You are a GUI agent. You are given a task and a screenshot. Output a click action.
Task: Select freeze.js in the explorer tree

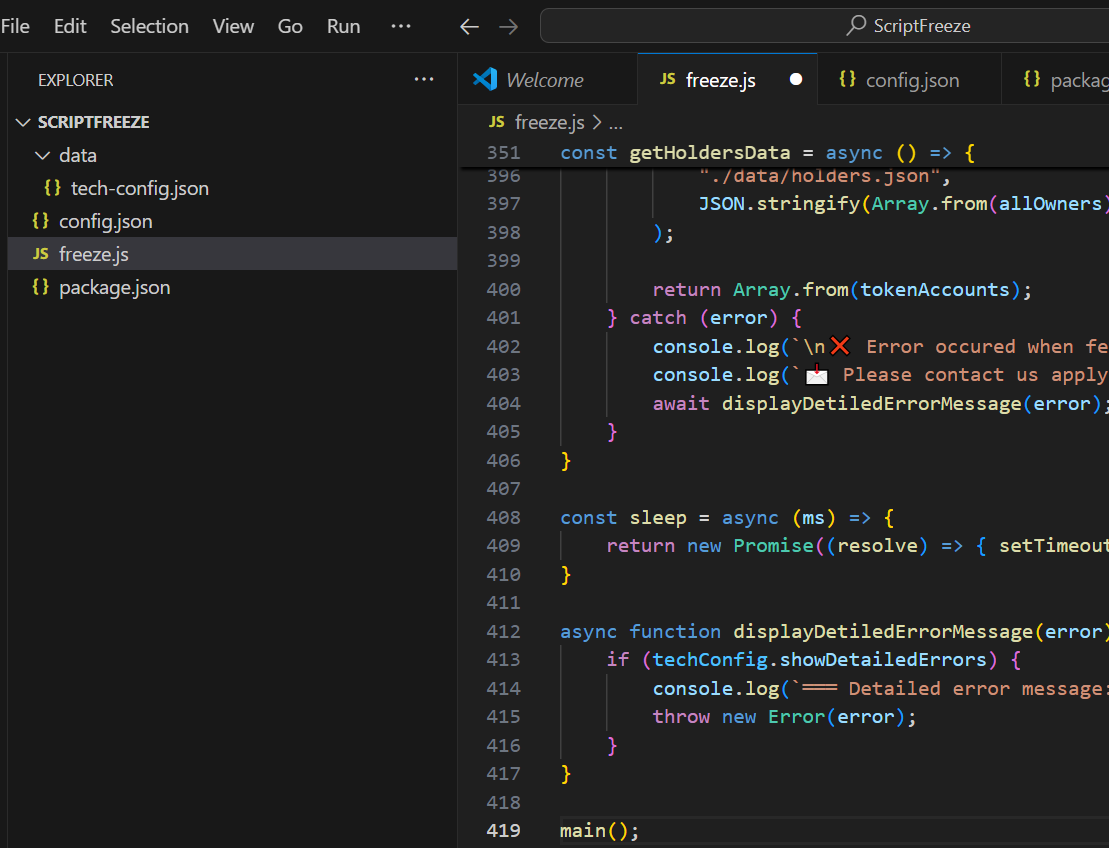pyautogui.click(x=232, y=254)
